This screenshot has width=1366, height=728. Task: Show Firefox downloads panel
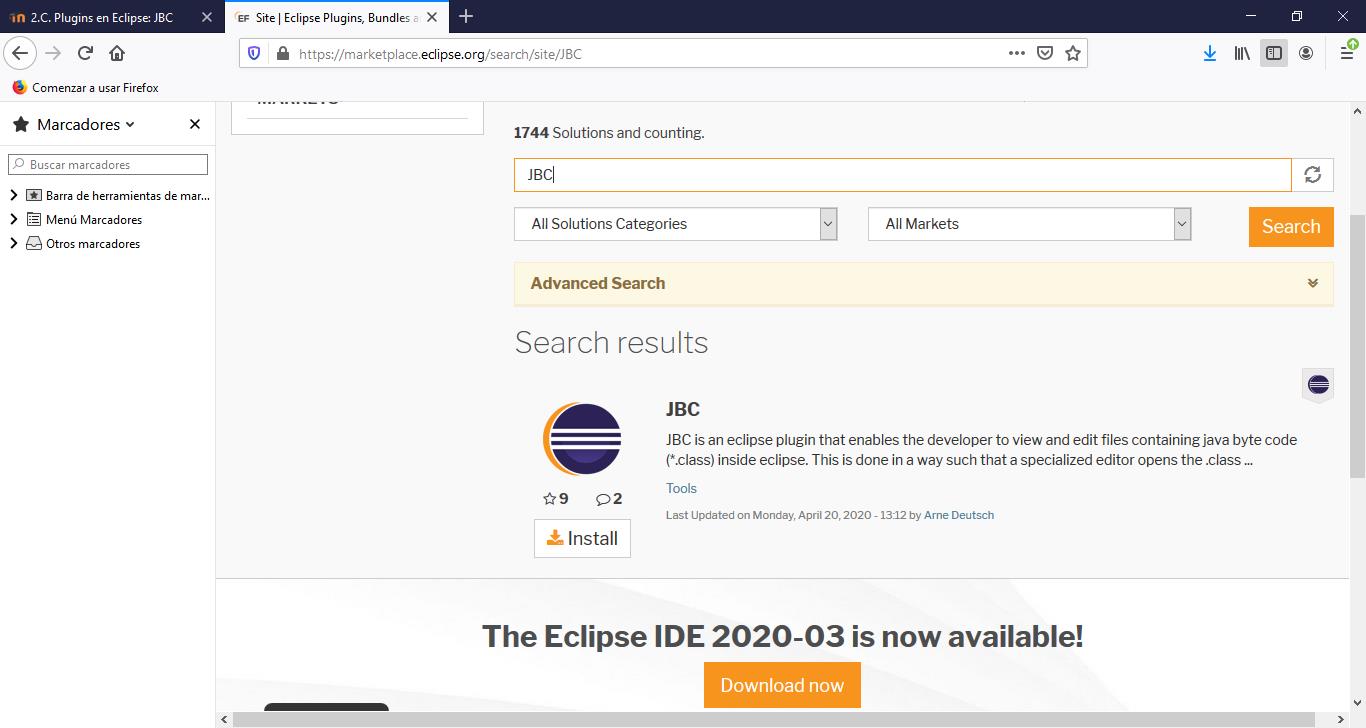click(x=1210, y=53)
